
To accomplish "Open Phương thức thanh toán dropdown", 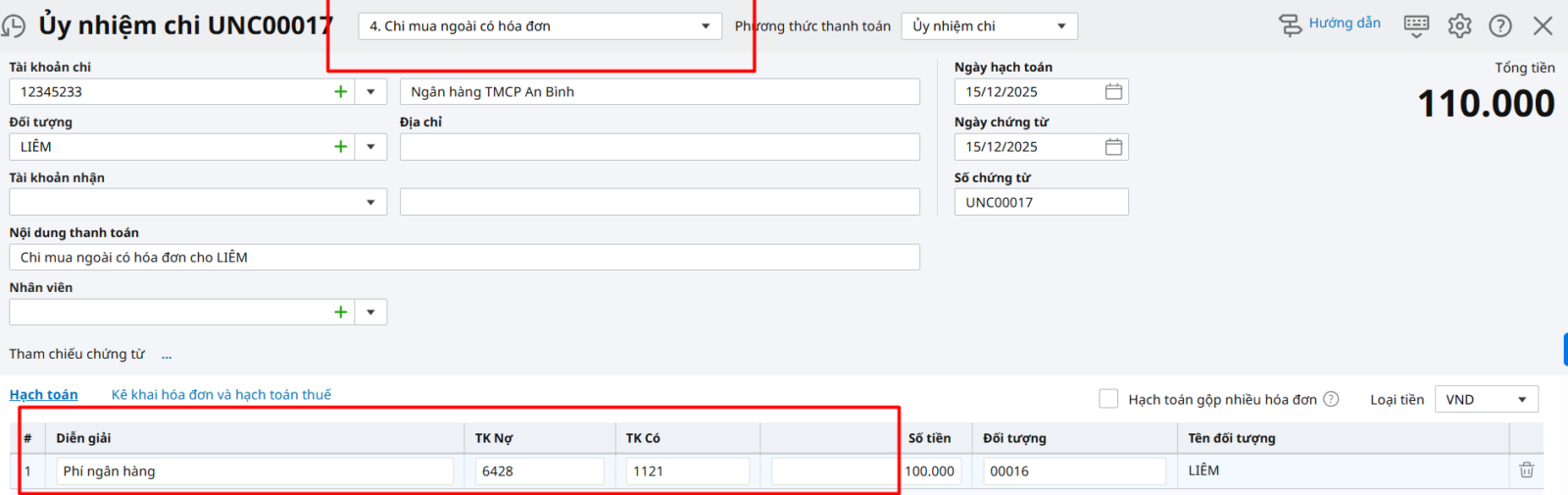I will 1061,26.
